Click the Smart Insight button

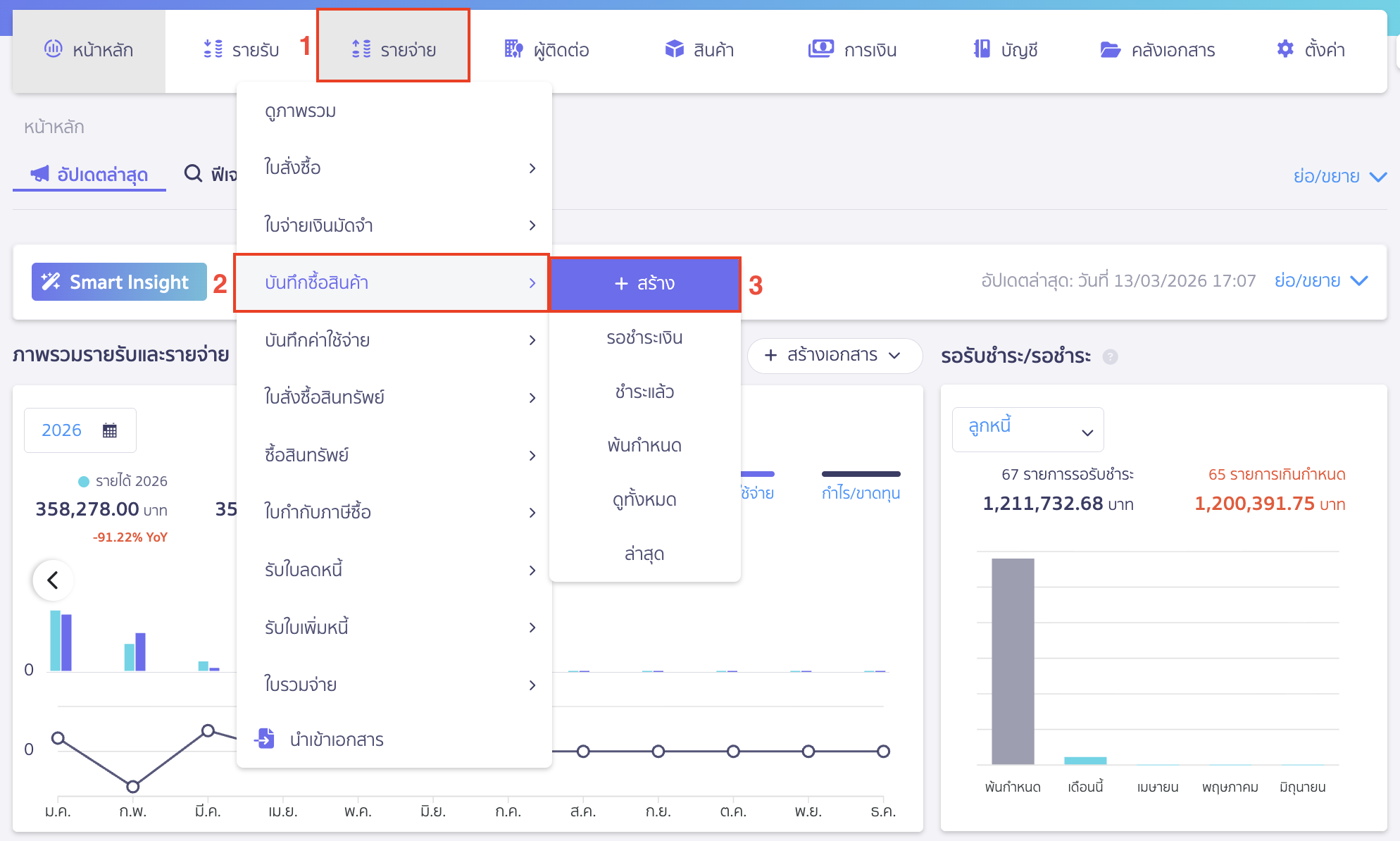pyautogui.click(x=119, y=282)
